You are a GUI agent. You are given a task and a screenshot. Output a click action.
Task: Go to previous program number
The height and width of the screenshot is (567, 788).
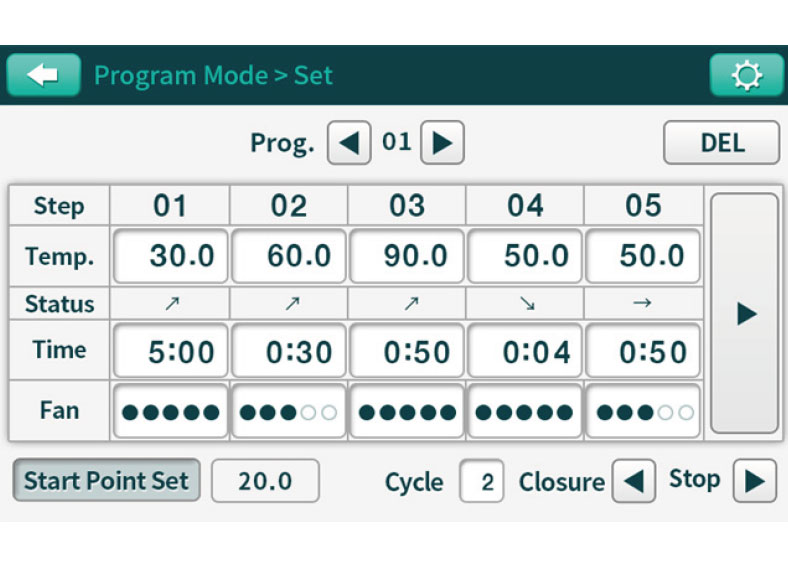[349, 143]
